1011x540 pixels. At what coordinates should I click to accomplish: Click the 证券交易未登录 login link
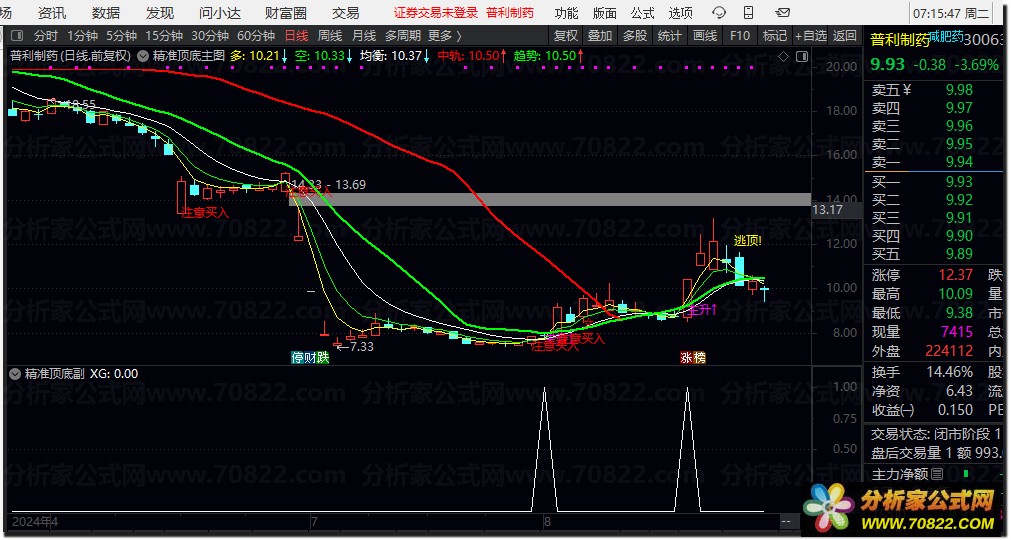point(436,12)
